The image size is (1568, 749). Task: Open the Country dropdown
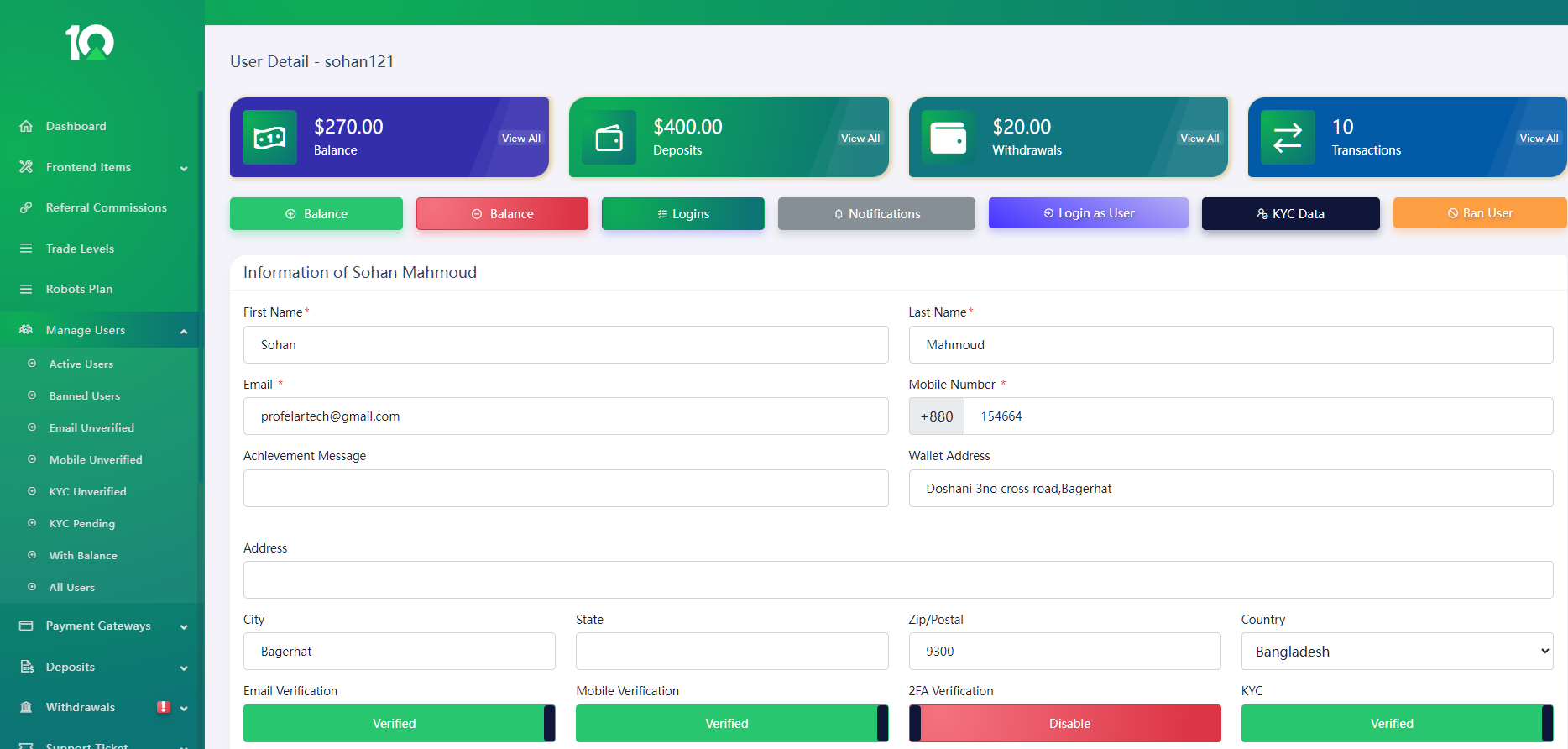pos(1397,652)
